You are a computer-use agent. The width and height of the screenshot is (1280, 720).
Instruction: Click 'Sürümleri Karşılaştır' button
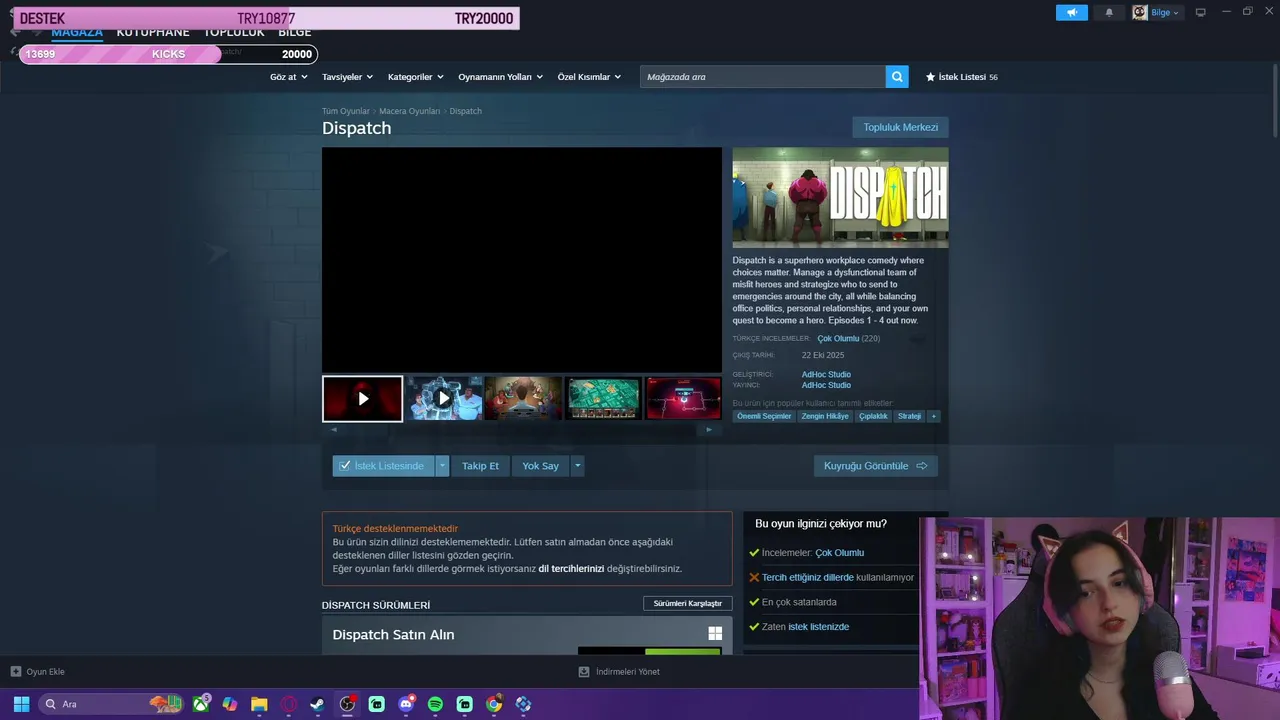(x=687, y=604)
